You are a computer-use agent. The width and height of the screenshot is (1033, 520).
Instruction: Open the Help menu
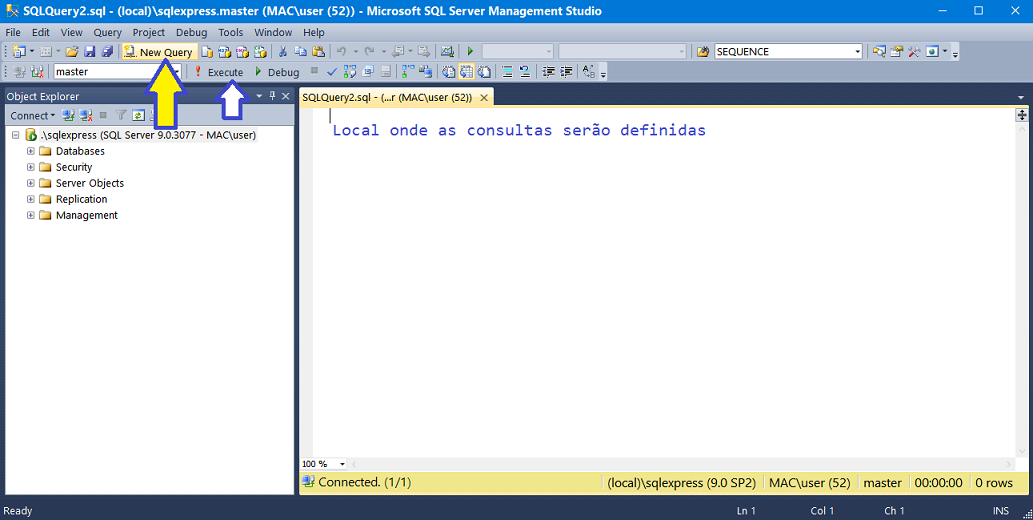coord(314,32)
